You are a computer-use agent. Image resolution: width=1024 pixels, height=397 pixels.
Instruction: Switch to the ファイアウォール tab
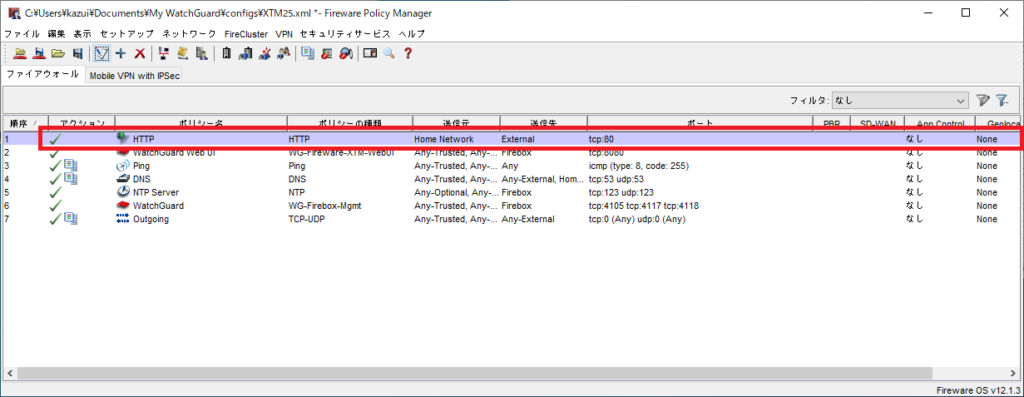click(42, 74)
